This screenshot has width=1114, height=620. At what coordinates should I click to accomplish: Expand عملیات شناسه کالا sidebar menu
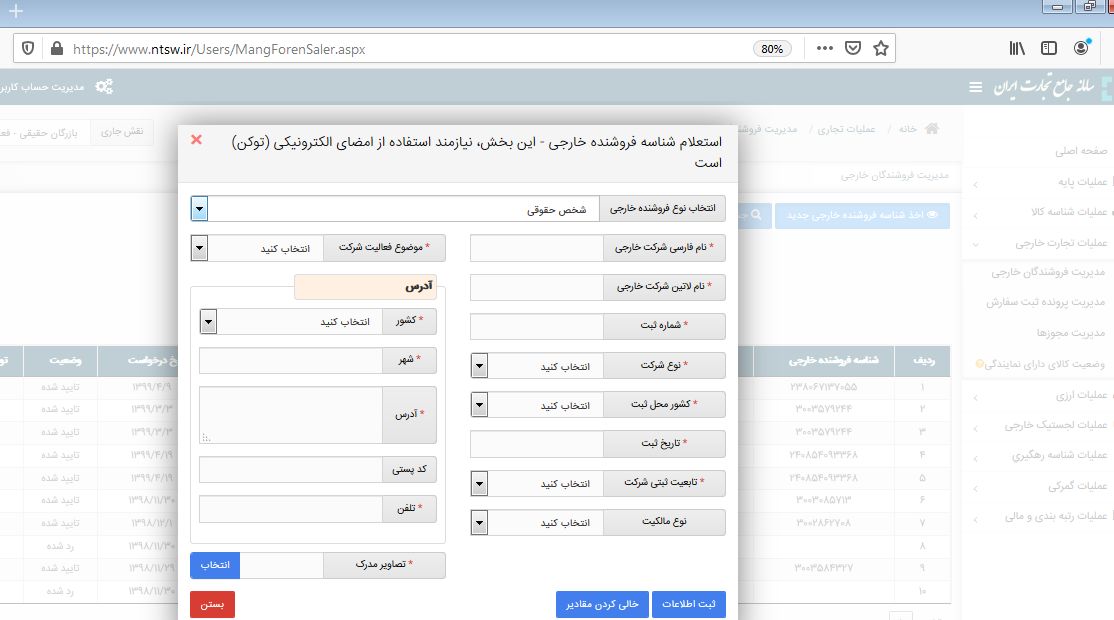(x=1069, y=212)
